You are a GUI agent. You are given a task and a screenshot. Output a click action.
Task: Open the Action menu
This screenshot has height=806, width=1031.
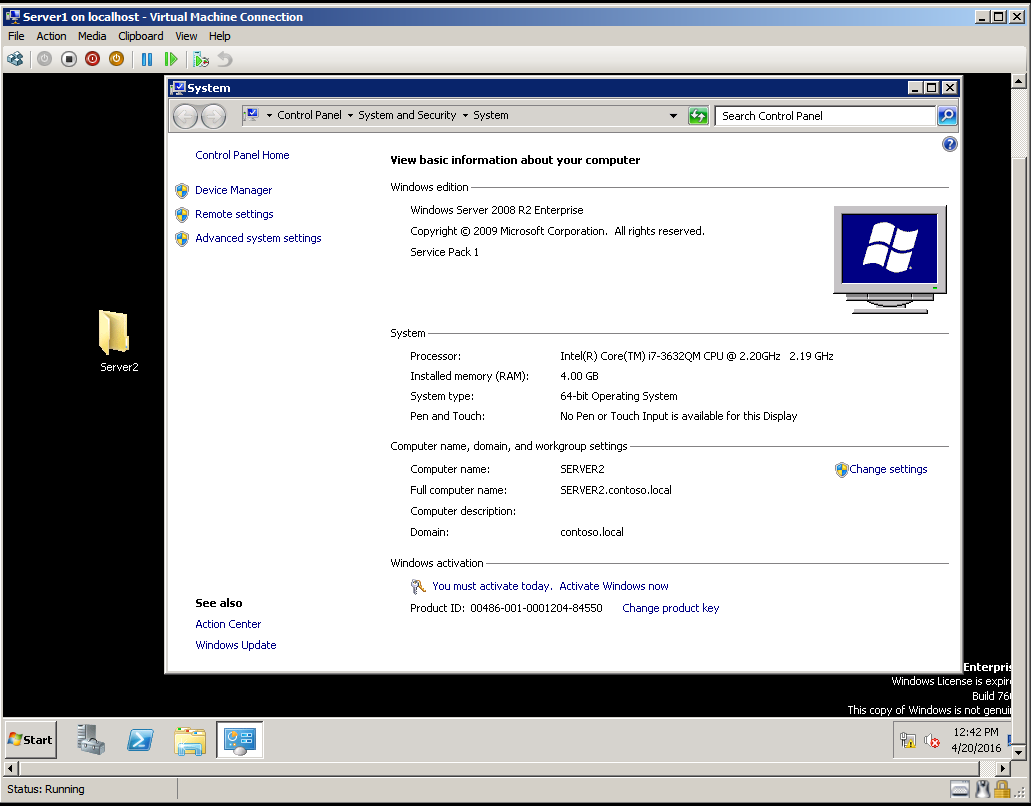tap(51, 36)
